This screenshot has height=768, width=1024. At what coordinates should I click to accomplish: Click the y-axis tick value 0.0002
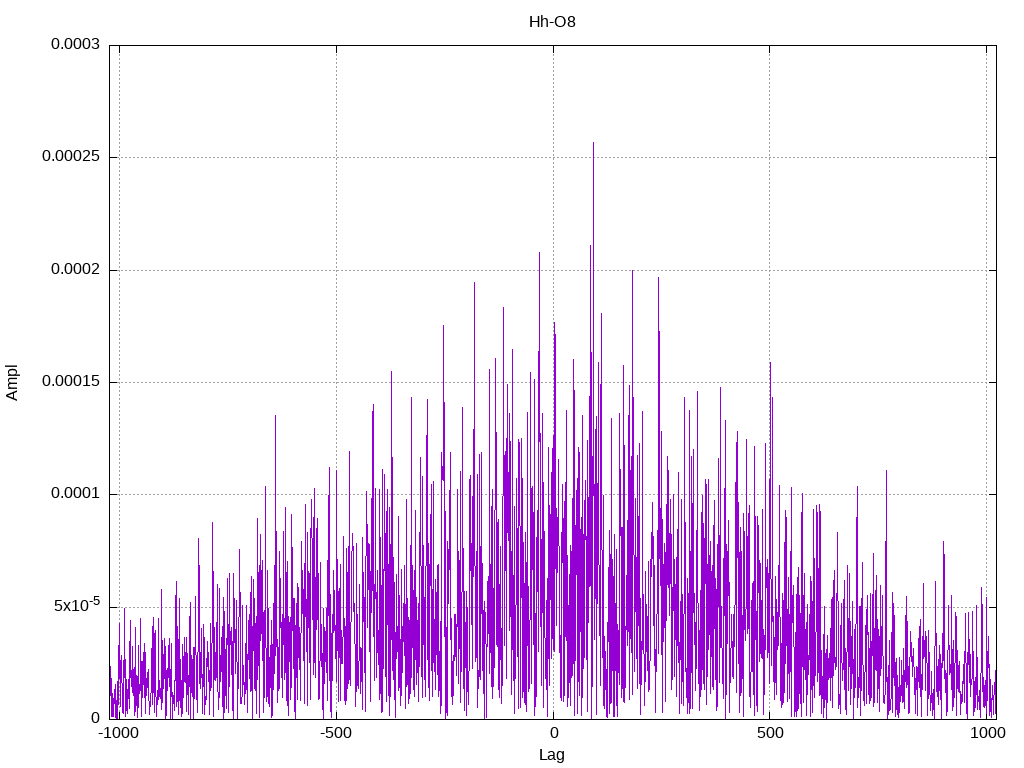(76, 270)
